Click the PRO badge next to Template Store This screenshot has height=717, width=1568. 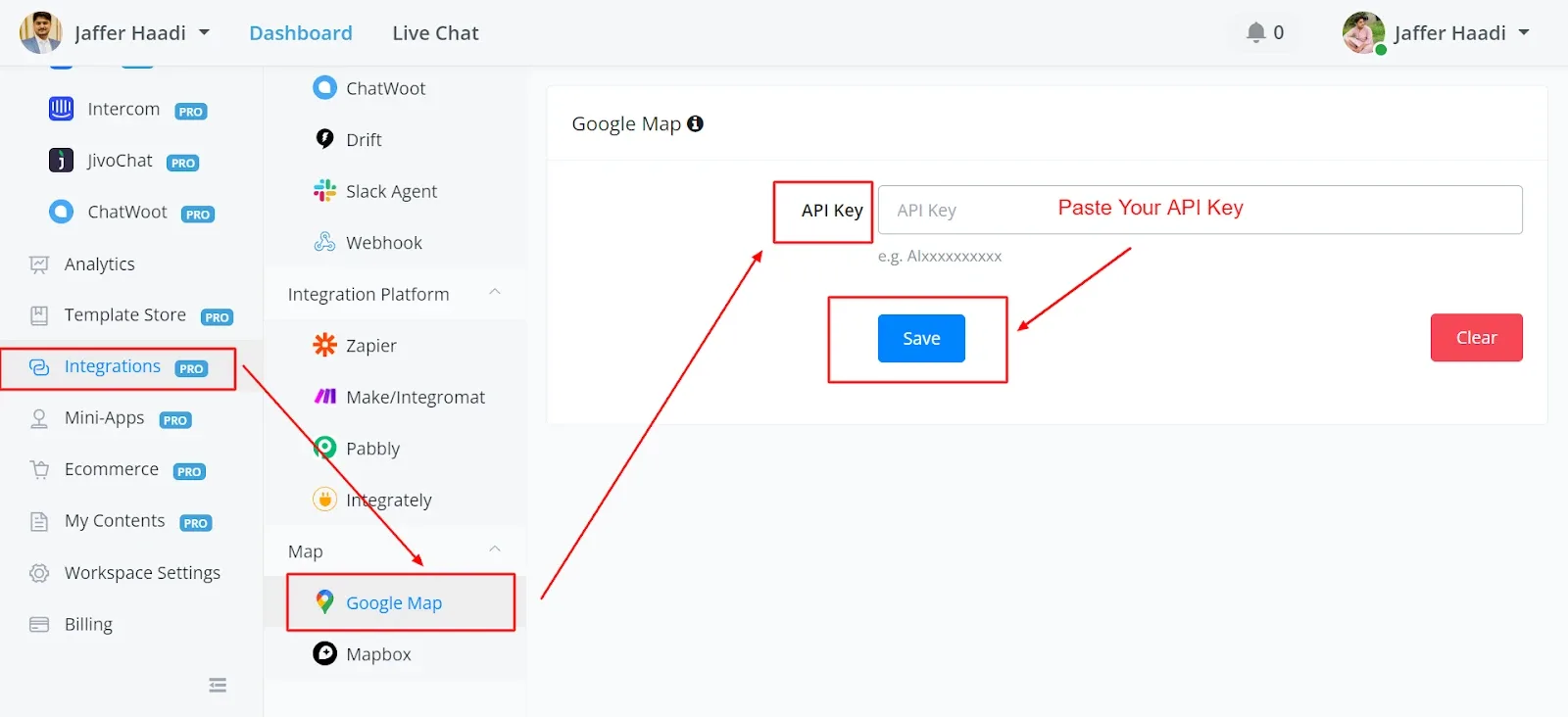217,317
